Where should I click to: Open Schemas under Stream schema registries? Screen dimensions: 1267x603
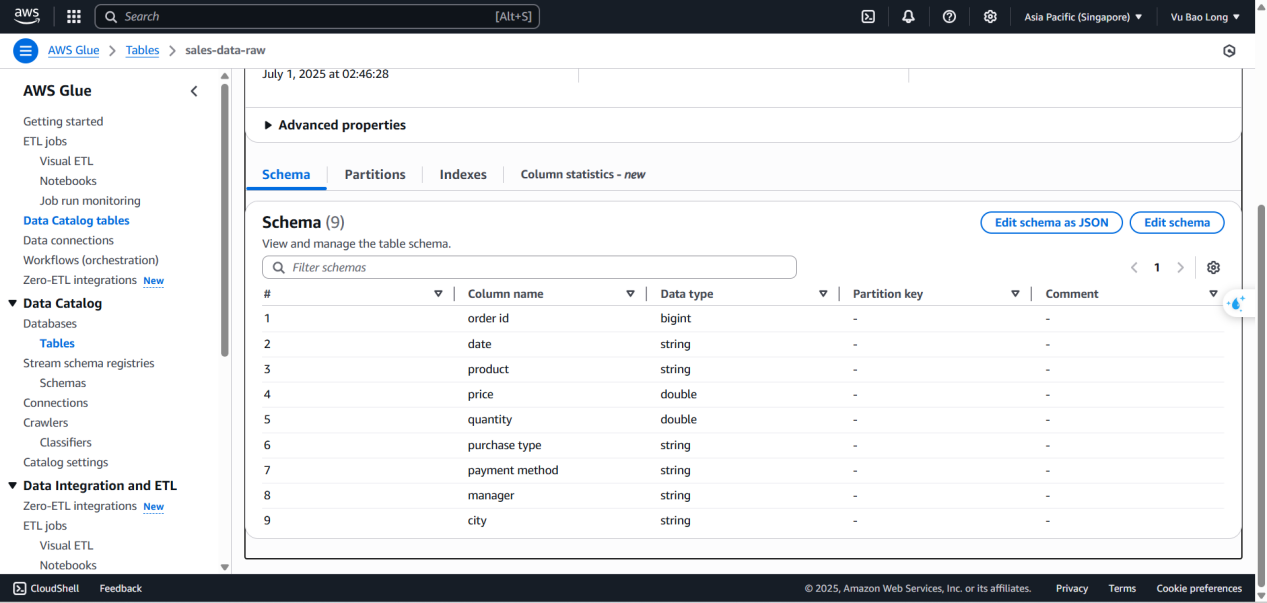coord(63,383)
